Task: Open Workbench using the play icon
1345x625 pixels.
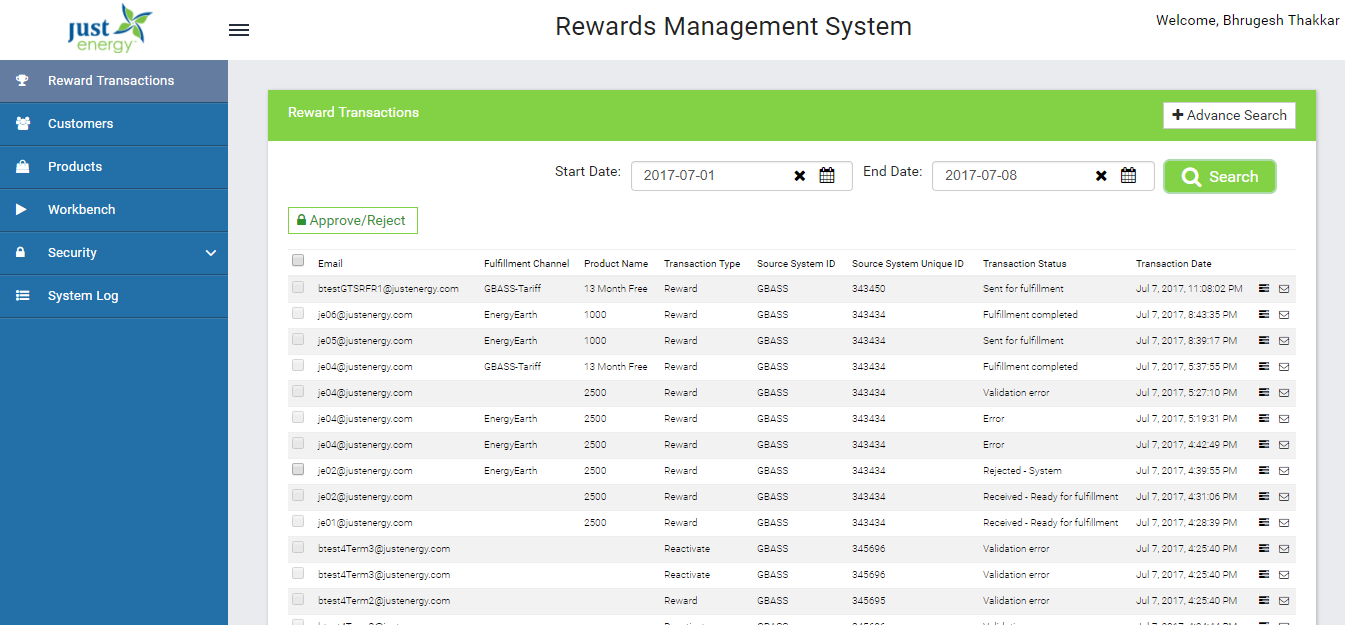Action: (22, 209)
